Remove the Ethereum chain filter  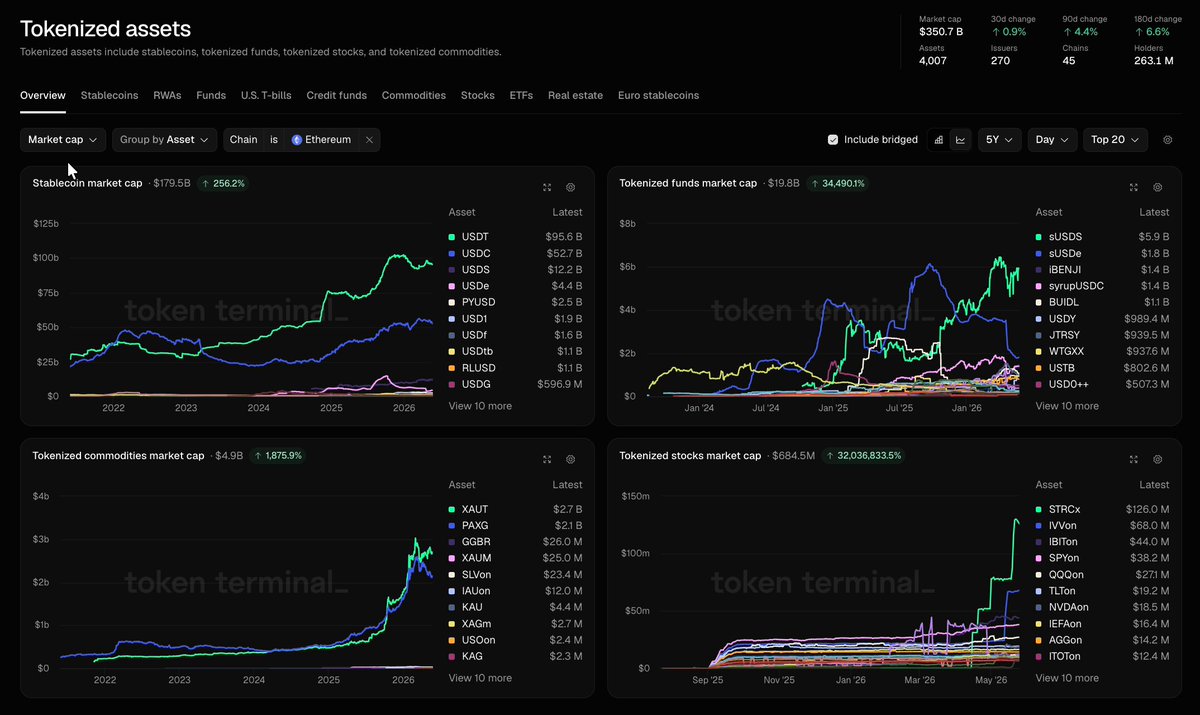pos(369,140)
